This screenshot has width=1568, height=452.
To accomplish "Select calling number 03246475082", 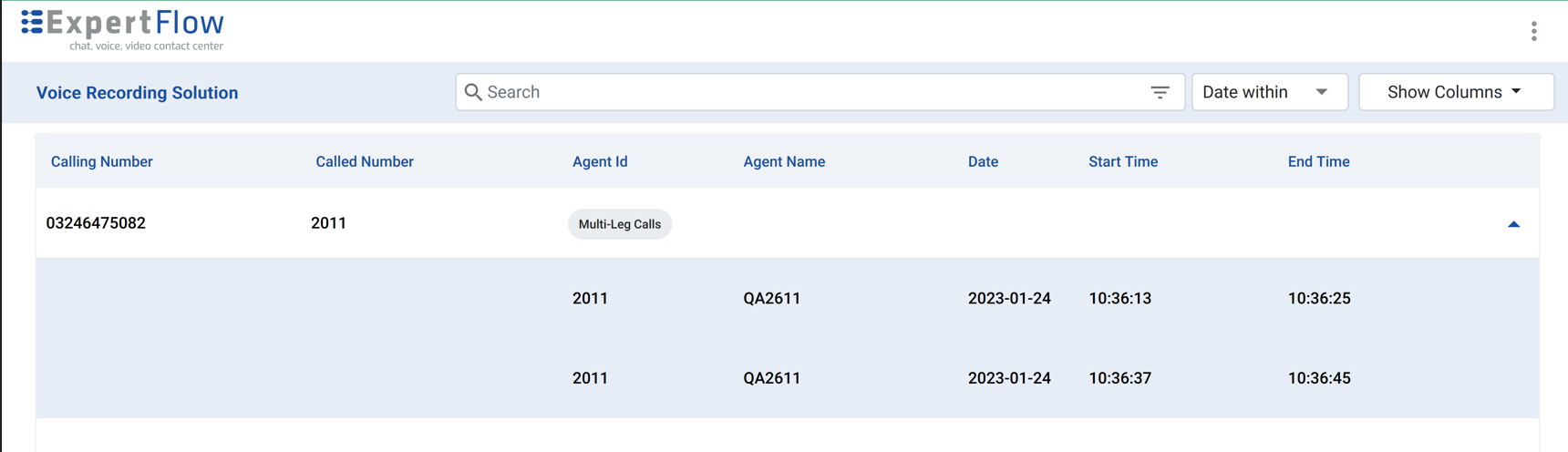I will [96, 223].
